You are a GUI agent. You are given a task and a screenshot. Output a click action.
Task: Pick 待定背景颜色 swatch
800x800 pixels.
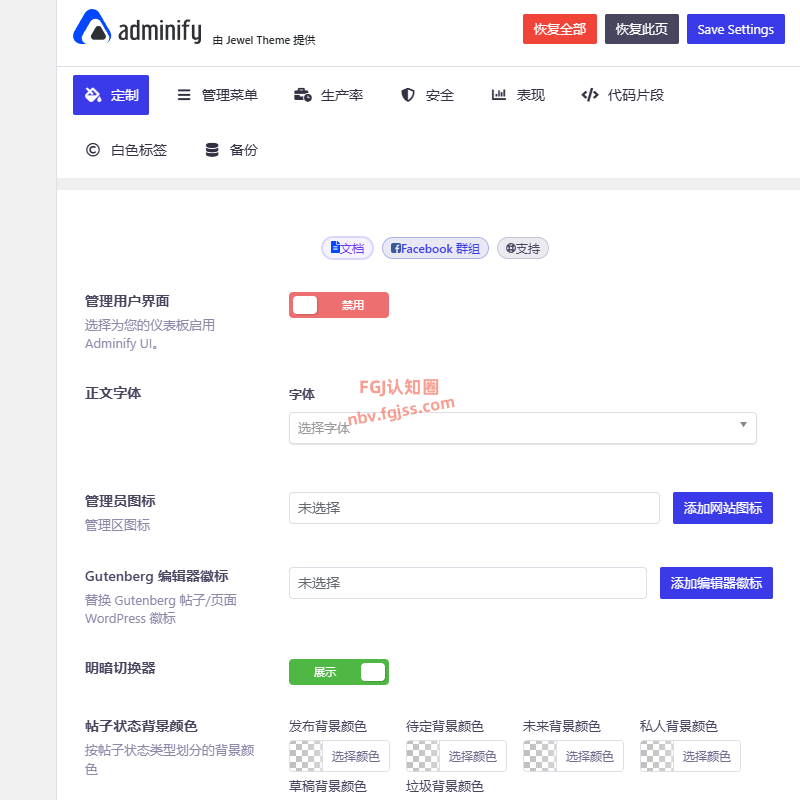pos(422,756)
